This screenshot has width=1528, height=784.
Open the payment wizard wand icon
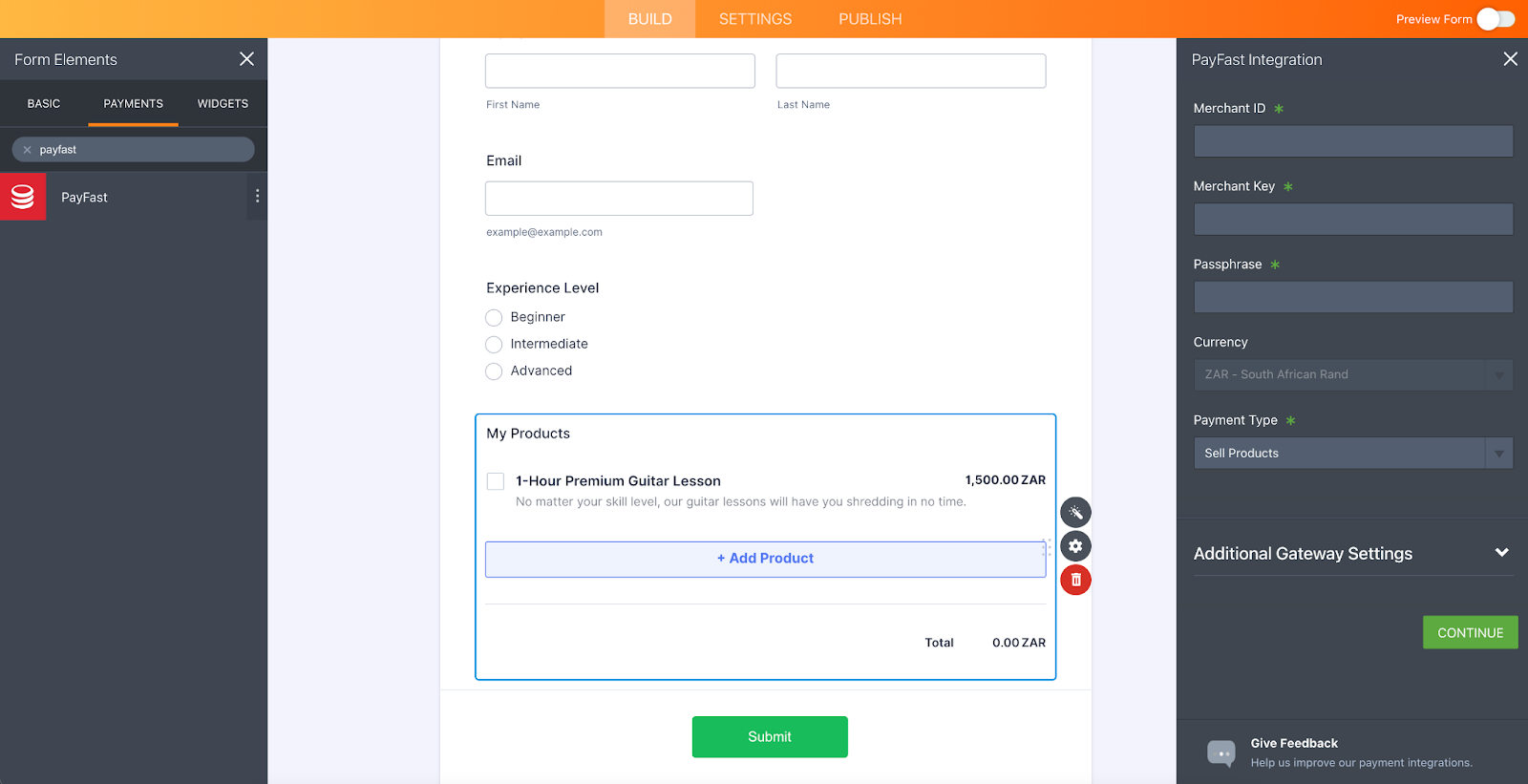[1075, 513]
